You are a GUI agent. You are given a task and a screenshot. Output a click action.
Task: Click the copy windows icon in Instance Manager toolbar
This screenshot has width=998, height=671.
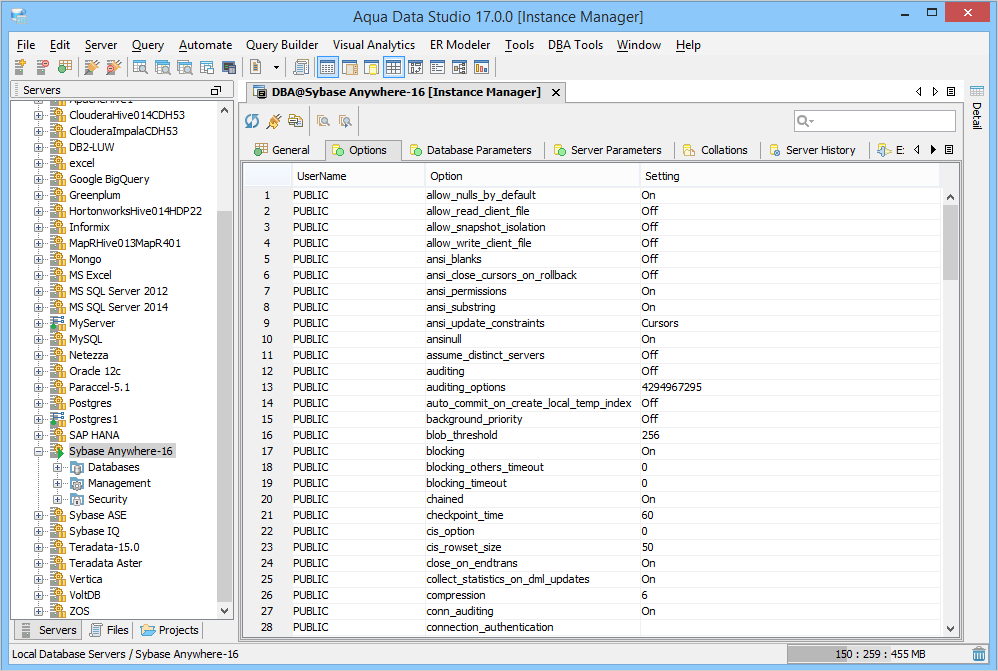[295, 121]
